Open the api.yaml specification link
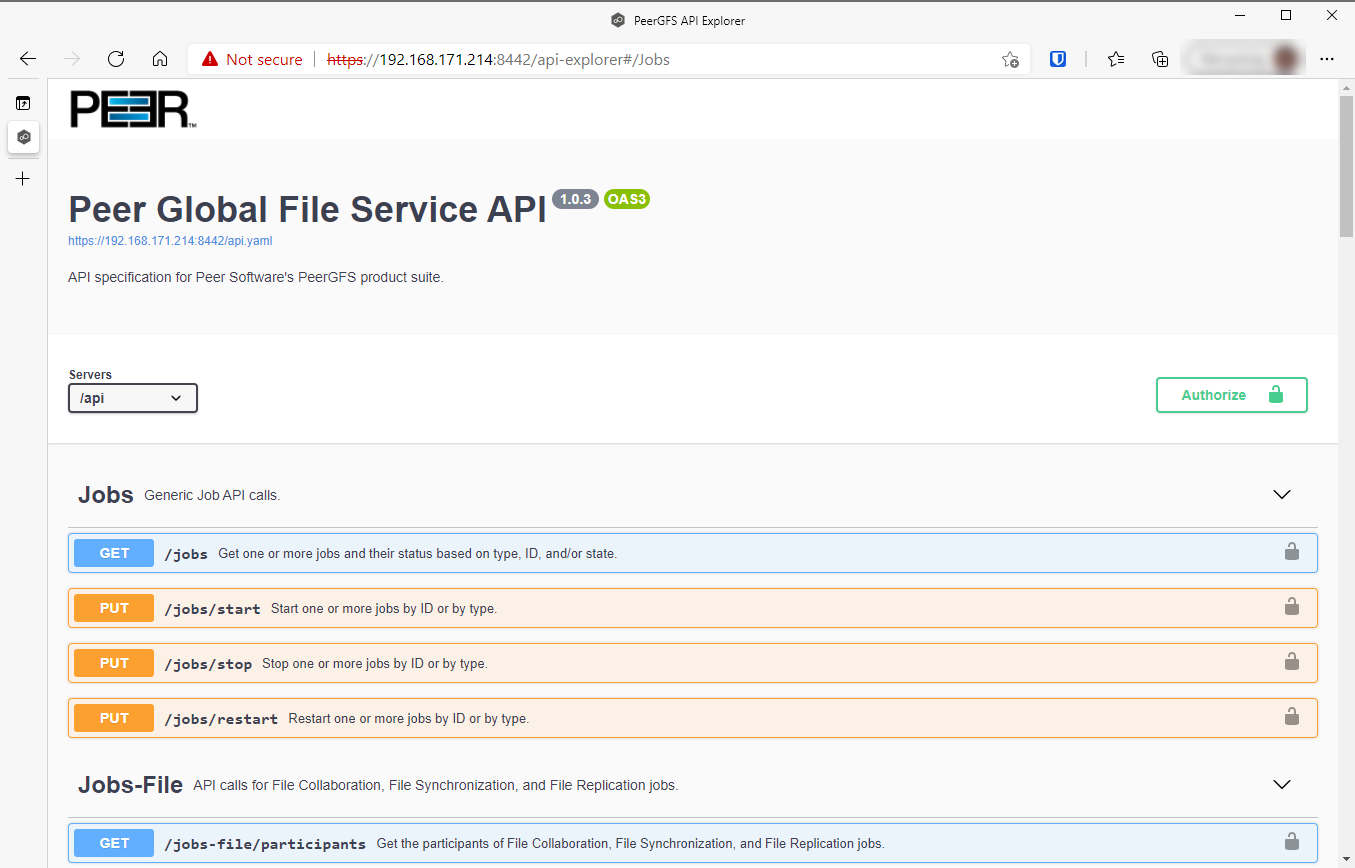This screenshot has height=868, width=1355. (x=170, y=241)
